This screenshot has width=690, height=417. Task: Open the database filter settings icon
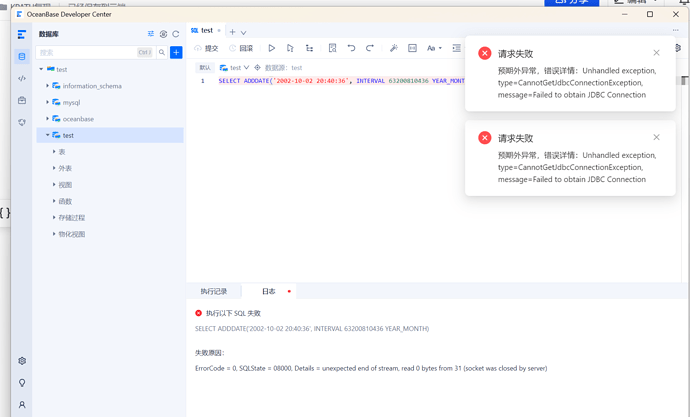151,34
